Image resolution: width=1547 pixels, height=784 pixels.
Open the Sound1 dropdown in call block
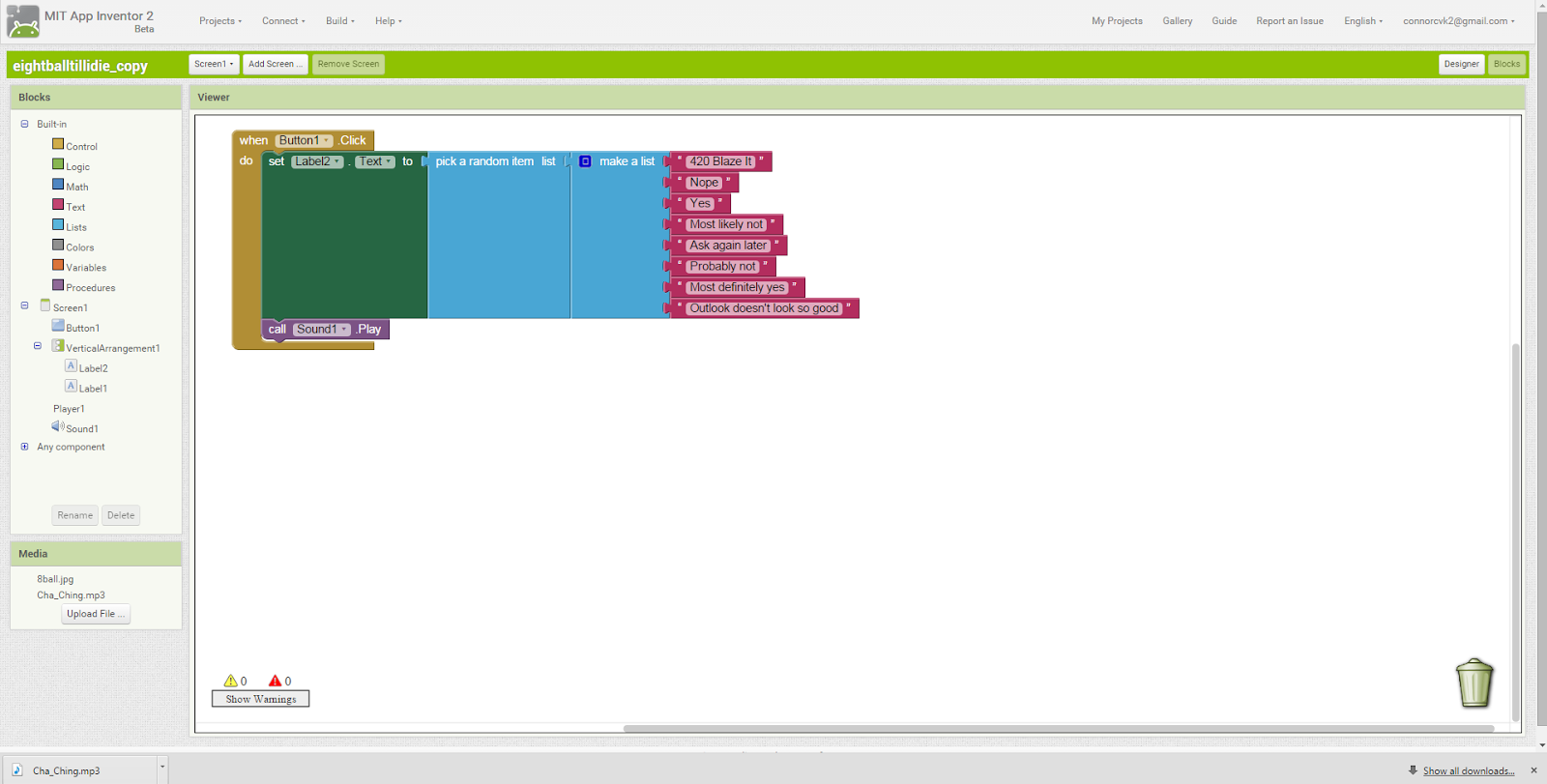(322, 330)
